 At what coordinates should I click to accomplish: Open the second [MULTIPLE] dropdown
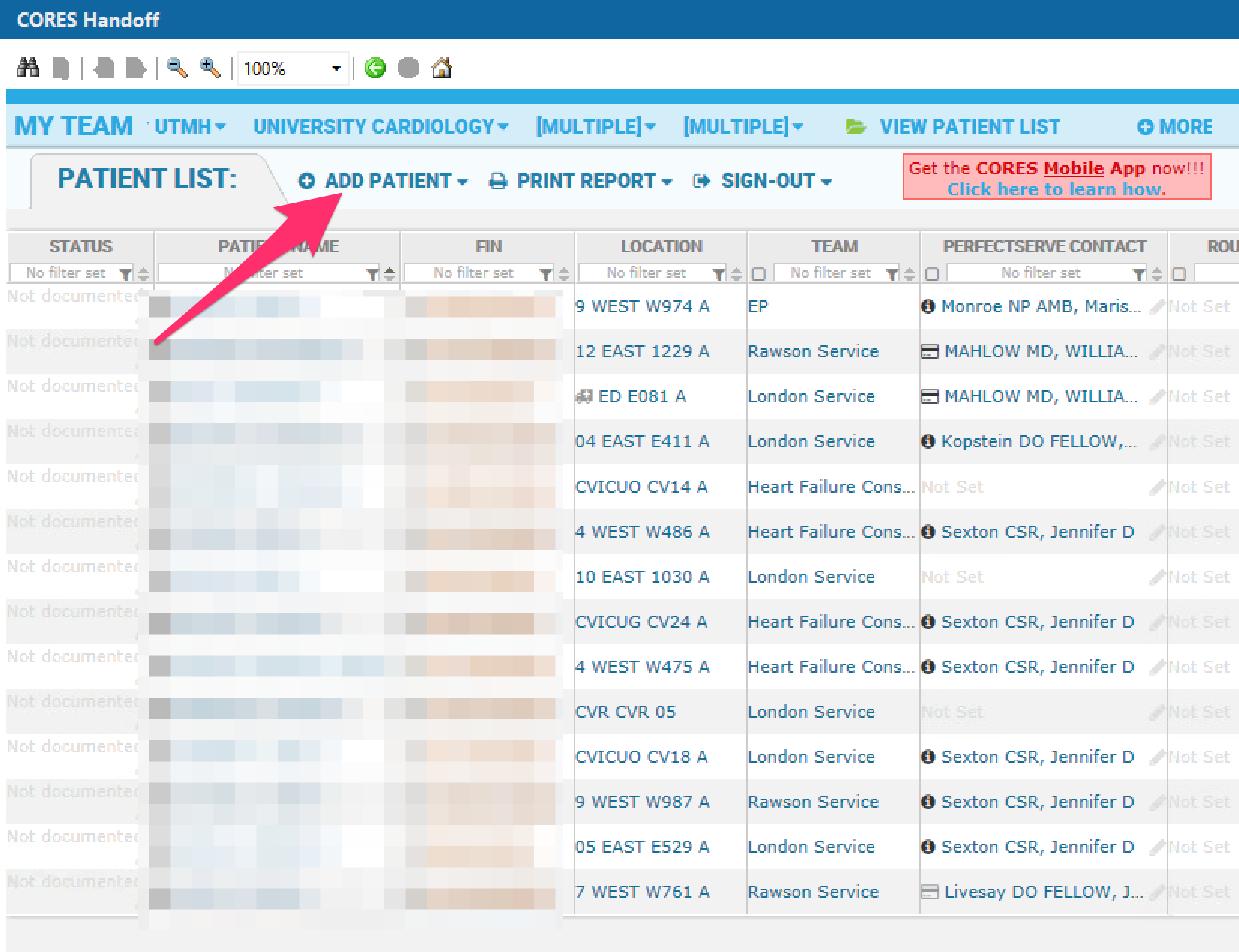743,126
